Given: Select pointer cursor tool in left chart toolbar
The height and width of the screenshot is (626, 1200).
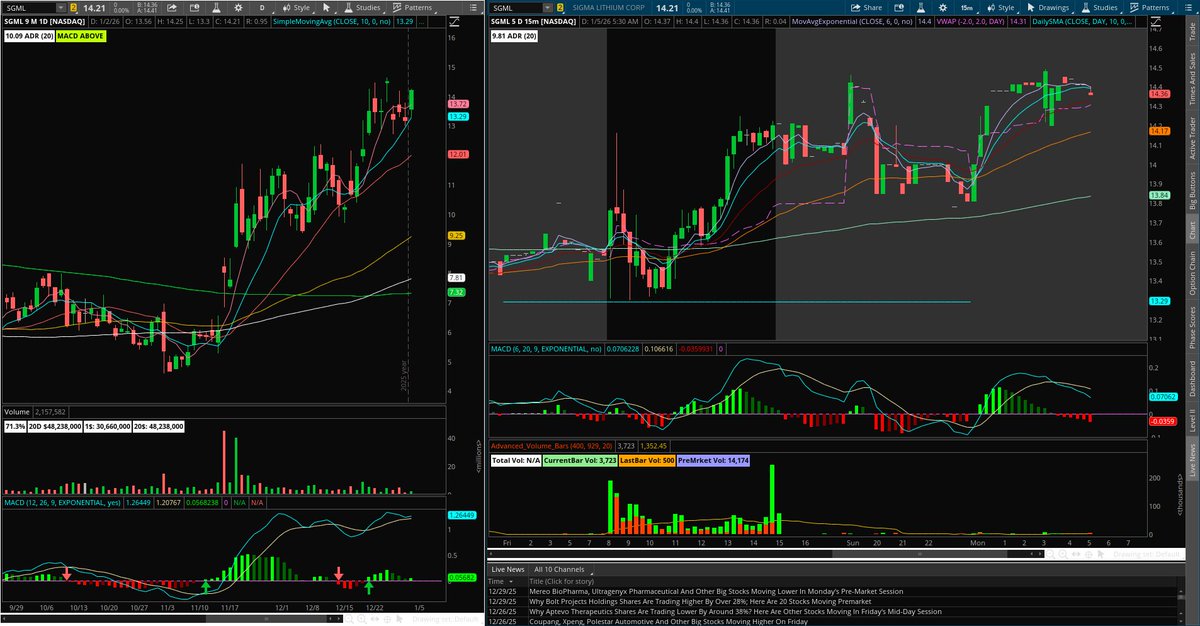Looking at the screenshot, I should (326, 8).
